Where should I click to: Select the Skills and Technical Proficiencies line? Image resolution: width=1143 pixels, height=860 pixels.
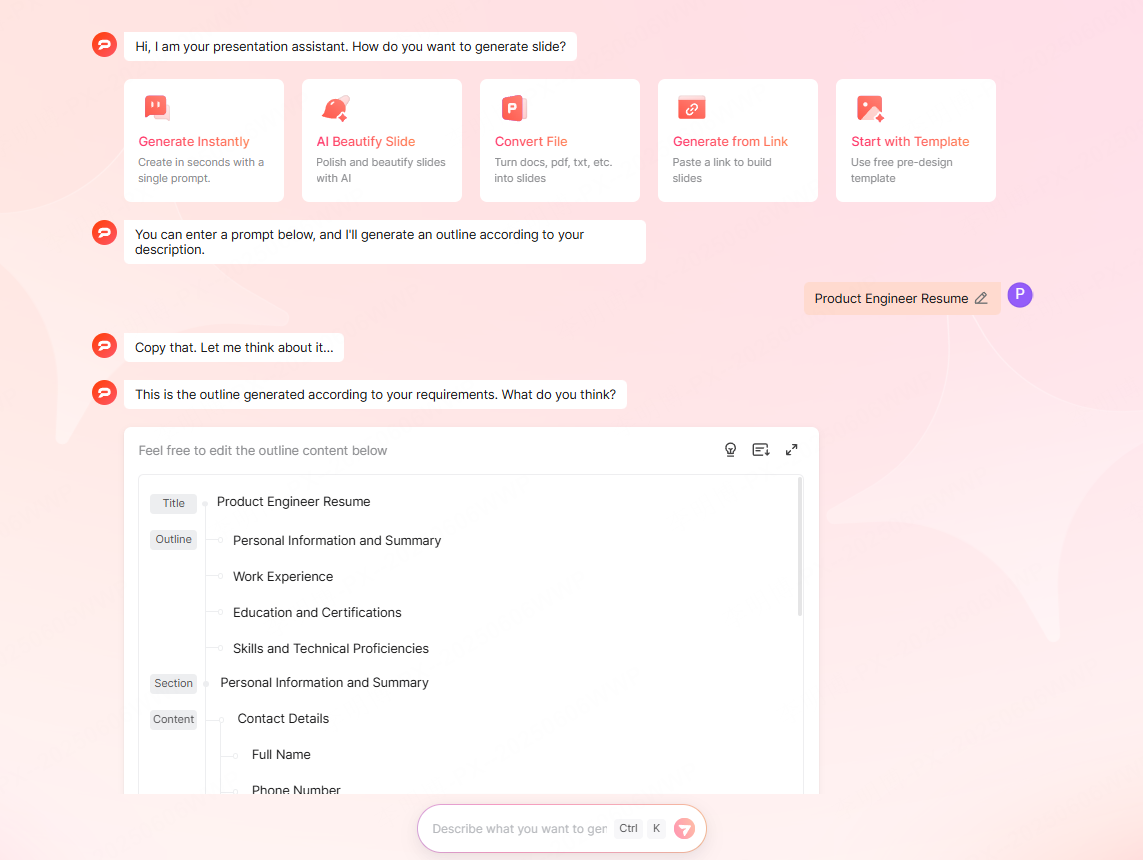point(331,648)
